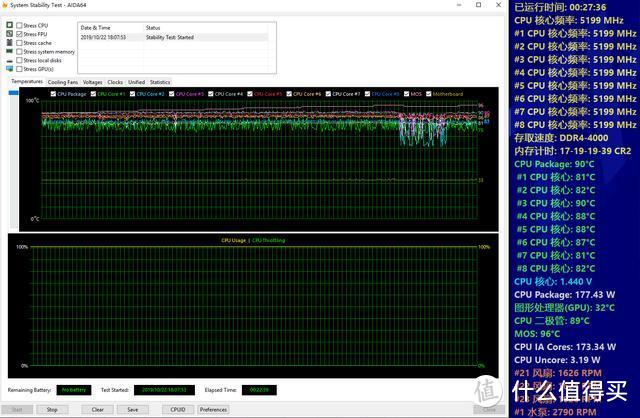The width and height of the screenshot is (640, 418).
Task: Select the Stability Test Started log row
Action: click(174, 37)
